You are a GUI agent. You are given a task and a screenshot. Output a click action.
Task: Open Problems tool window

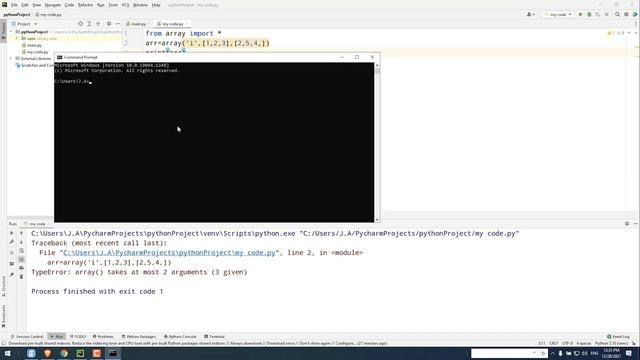(103, 336)
